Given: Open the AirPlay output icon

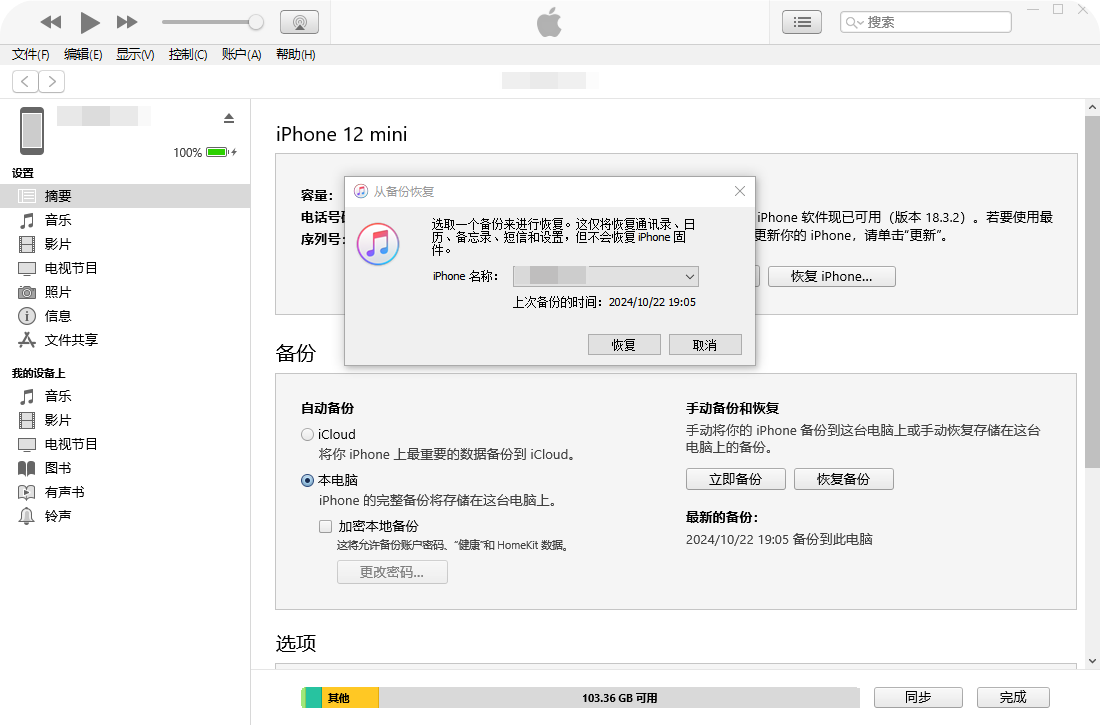Looking at the screenshot, I should pos(299,22).
